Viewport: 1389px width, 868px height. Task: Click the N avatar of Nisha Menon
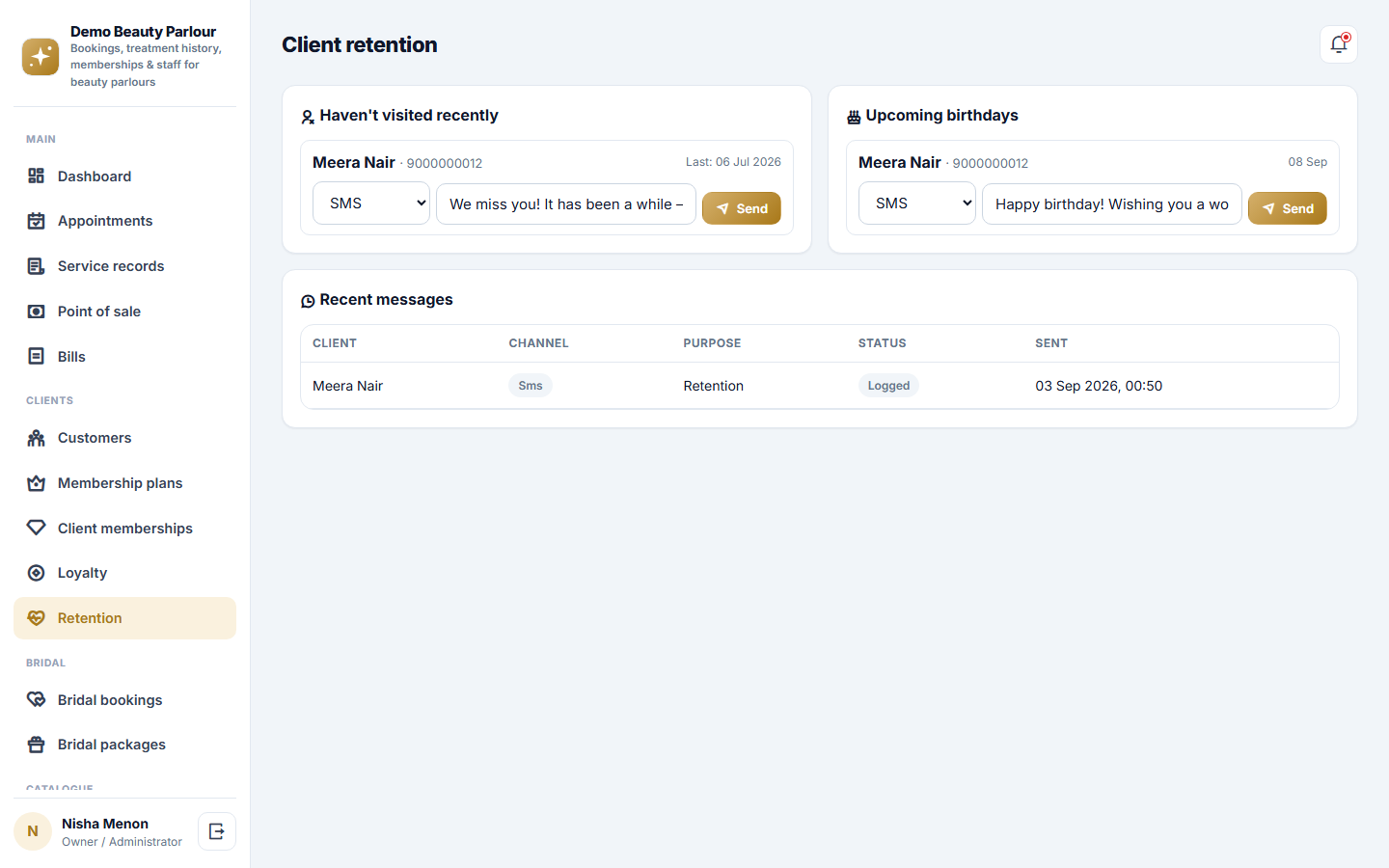[x=33, y=831]
